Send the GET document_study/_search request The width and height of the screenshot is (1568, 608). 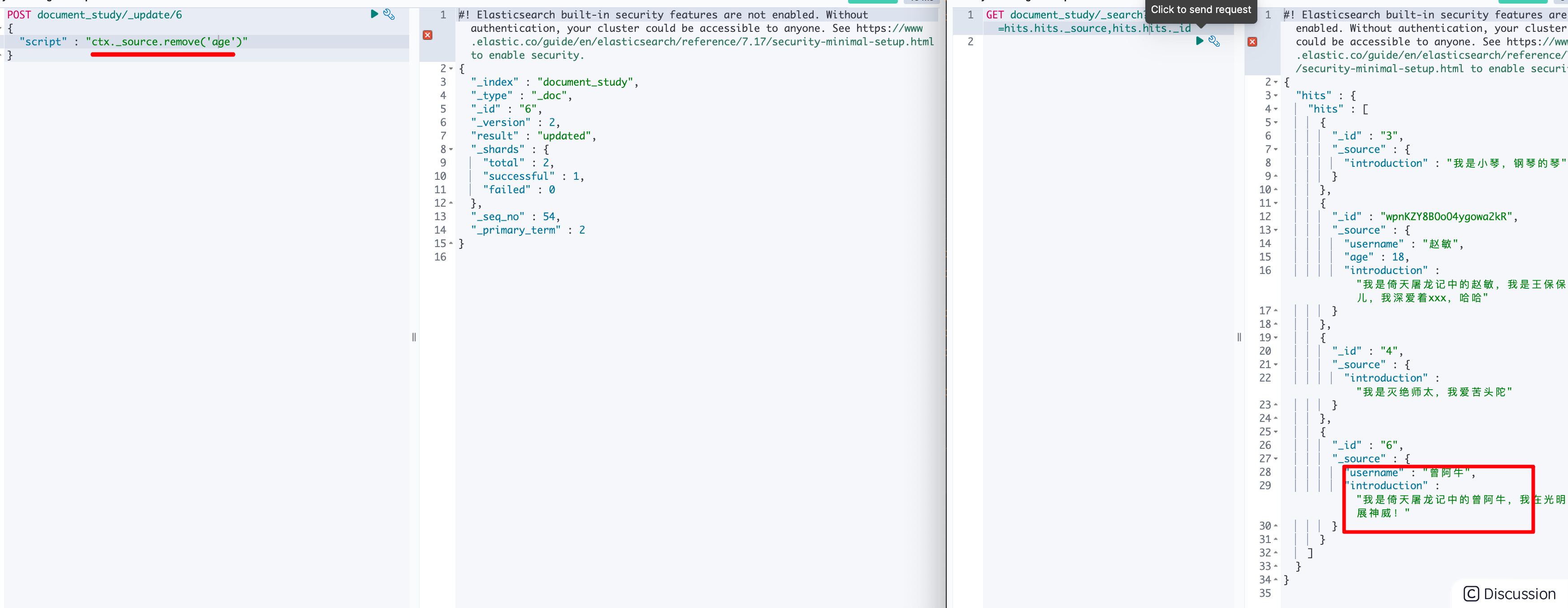[x=1200, y=41]
